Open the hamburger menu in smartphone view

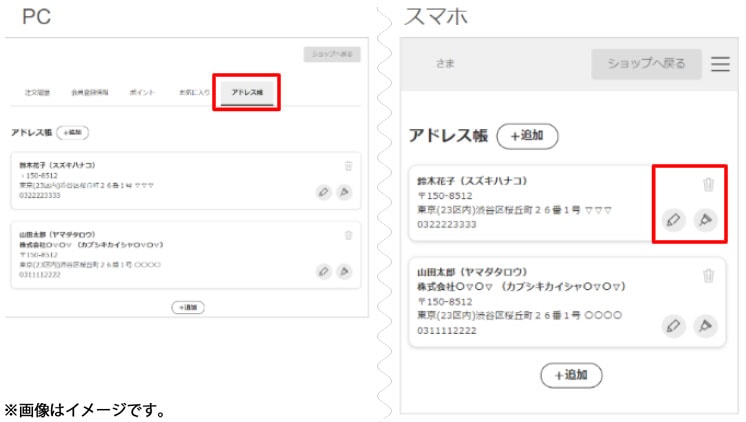click(720, 64)
